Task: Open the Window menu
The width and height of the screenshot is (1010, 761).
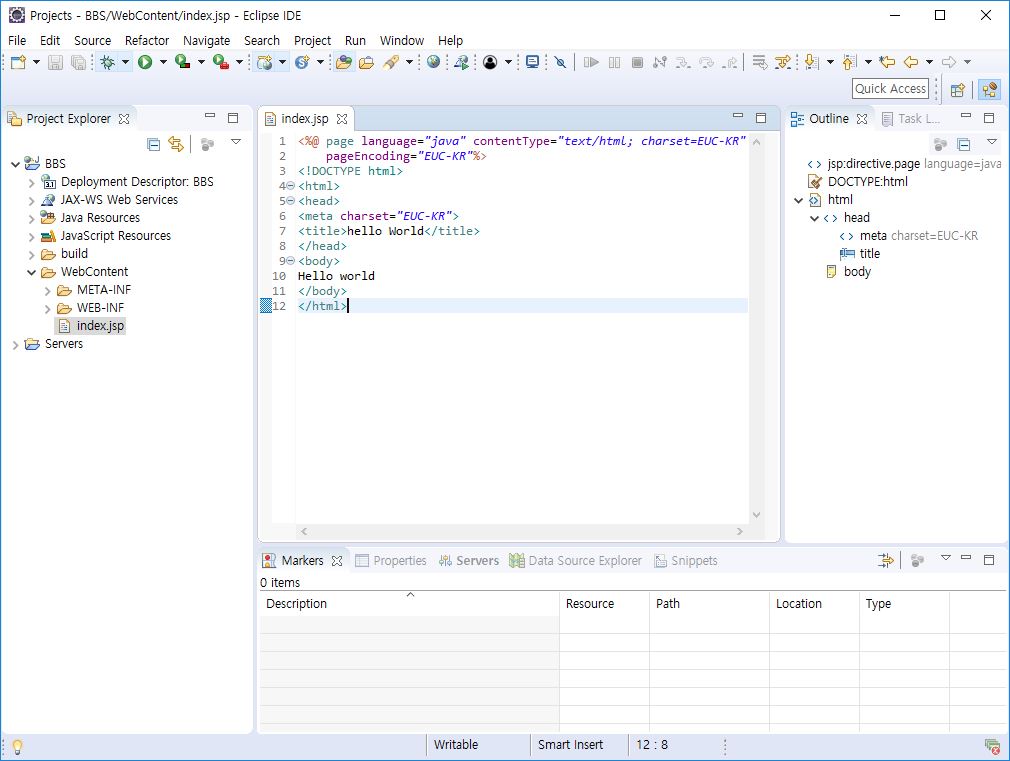Action: tap(402, 41)
